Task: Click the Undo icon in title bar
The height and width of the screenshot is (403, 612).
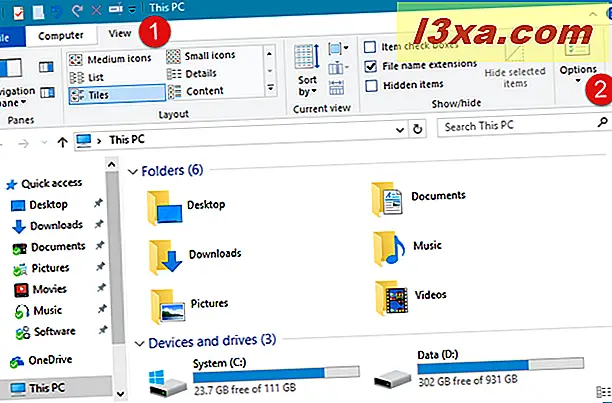Action: [x=57, y=12]
